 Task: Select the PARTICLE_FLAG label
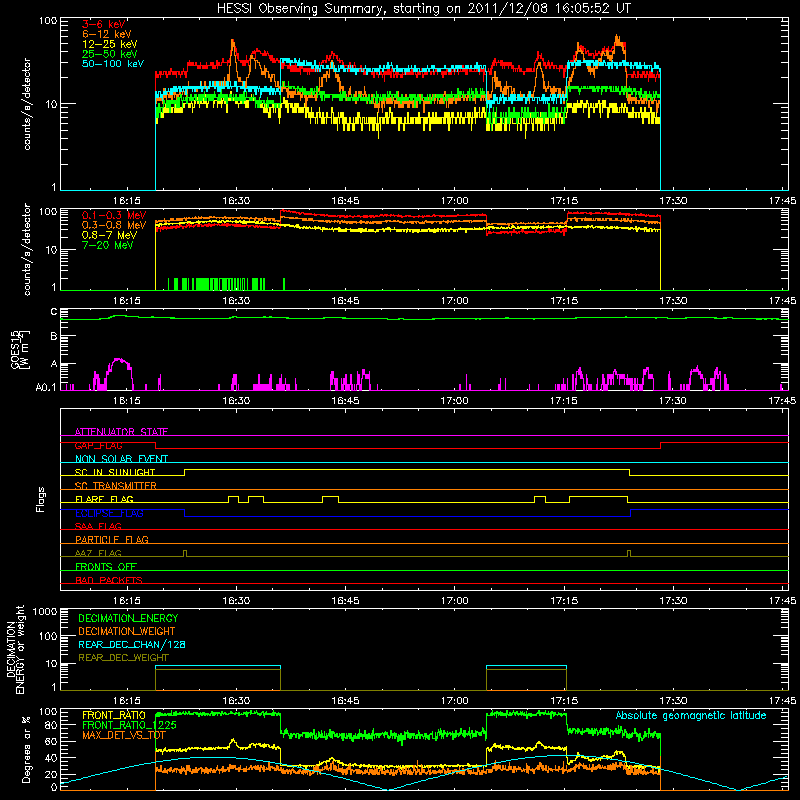pos(112,539)
